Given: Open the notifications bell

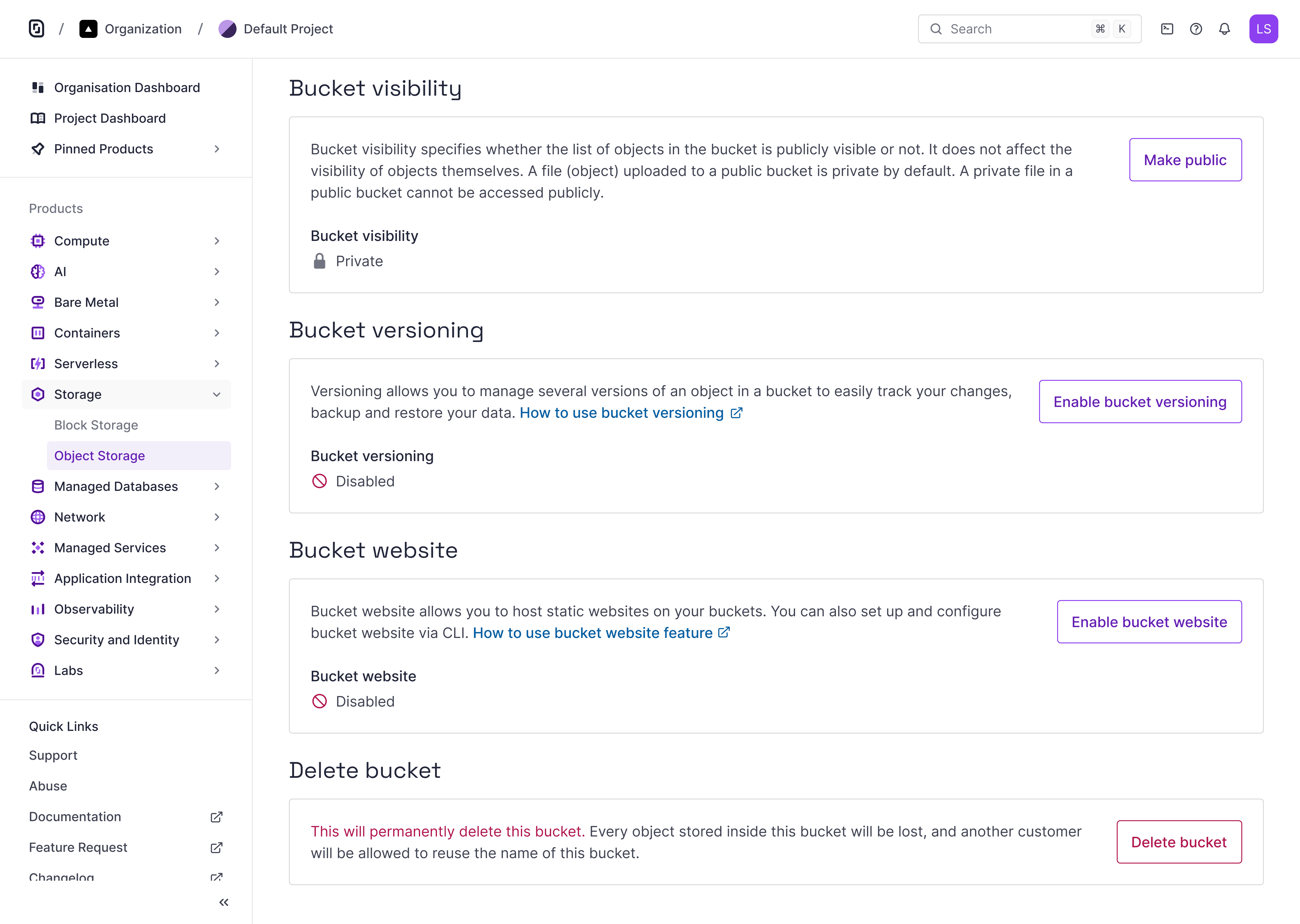Looking at the screenshot, I should (1224, 29).
